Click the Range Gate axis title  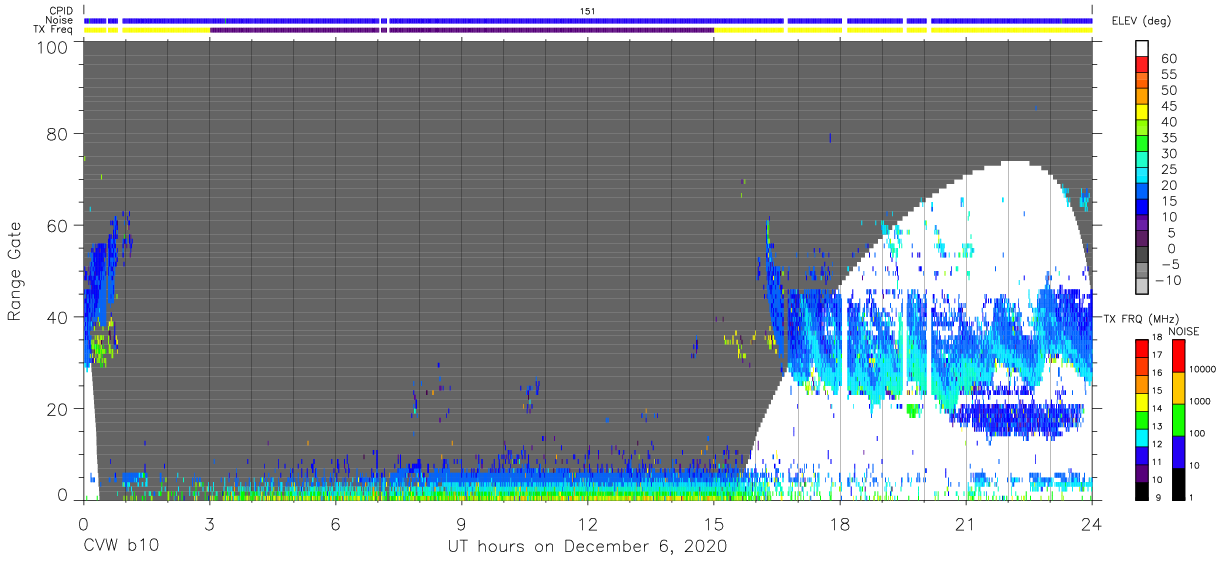15,270
